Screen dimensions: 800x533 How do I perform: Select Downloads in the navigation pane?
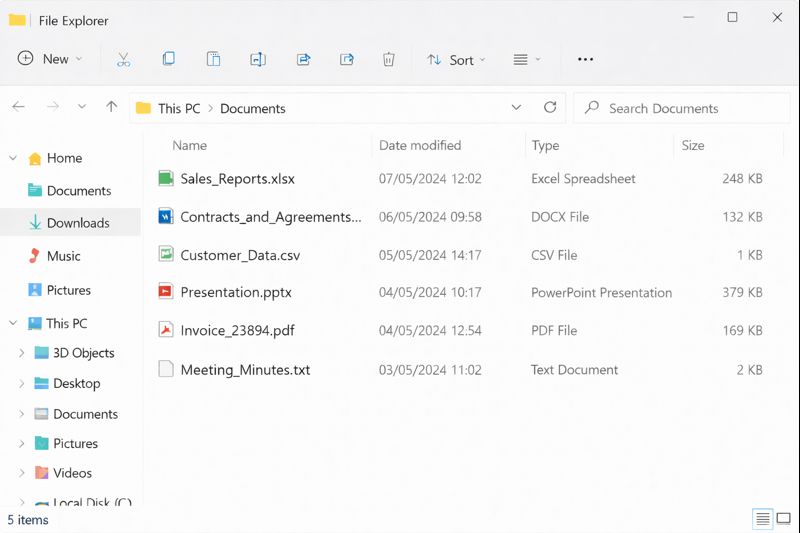[78, 223]
